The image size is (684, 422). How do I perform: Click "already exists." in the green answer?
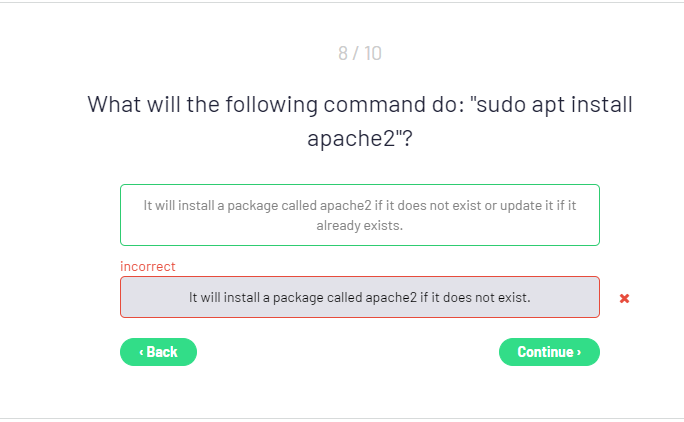359,225
